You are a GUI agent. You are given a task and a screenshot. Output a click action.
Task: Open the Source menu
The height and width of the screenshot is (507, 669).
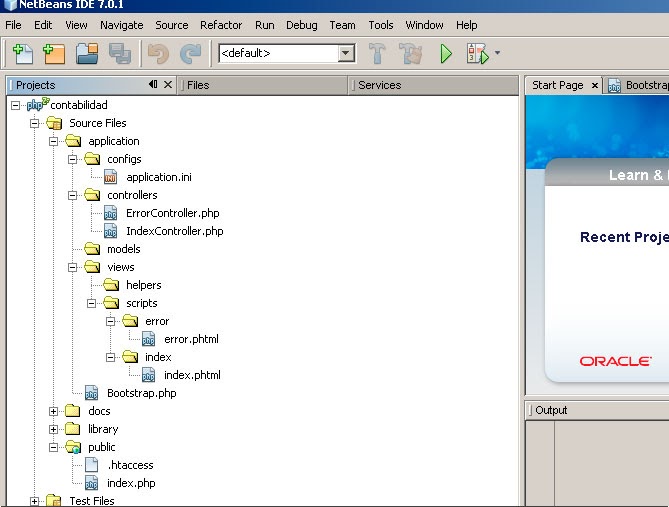click(x=172, y=25)
